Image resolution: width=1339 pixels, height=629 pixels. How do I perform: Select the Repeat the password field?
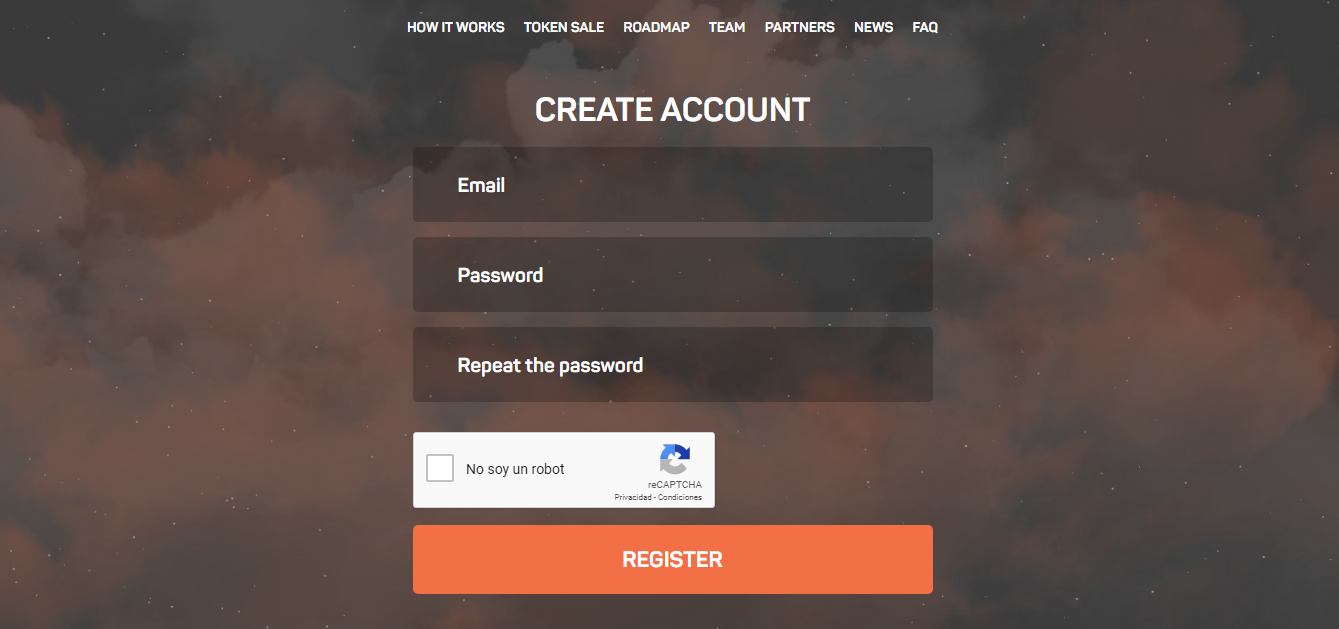coord(673,365)
